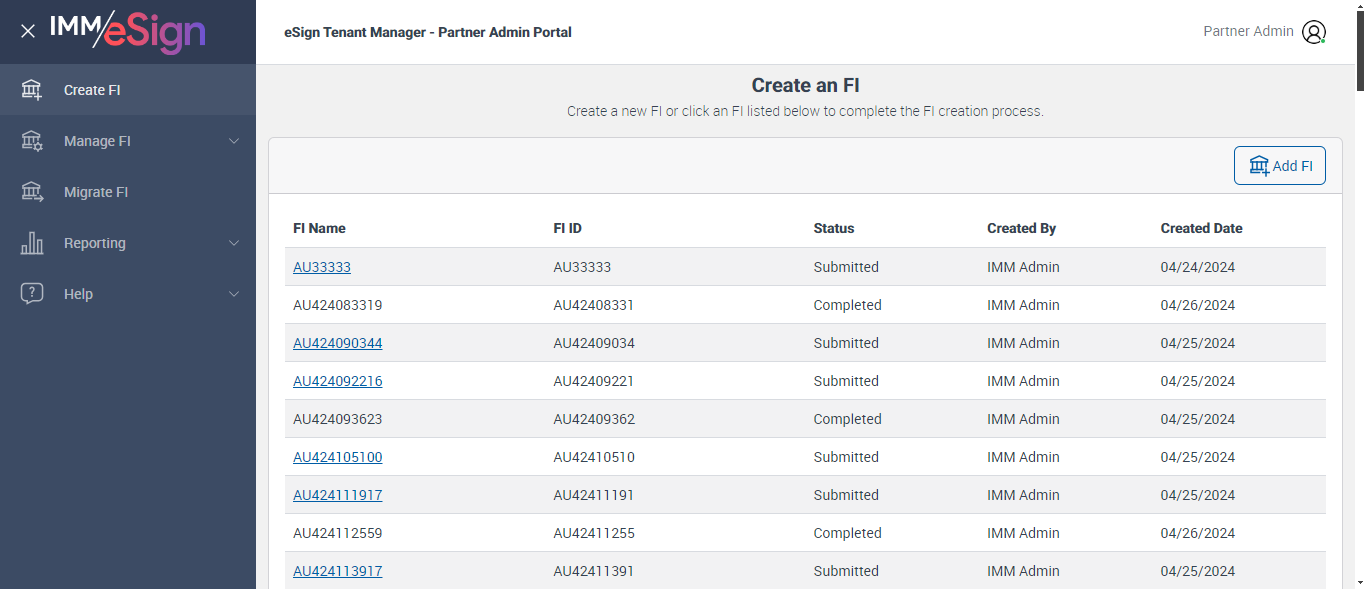Select Create FI in the sidebar
Screen dimensions: 1366x589
92,90
